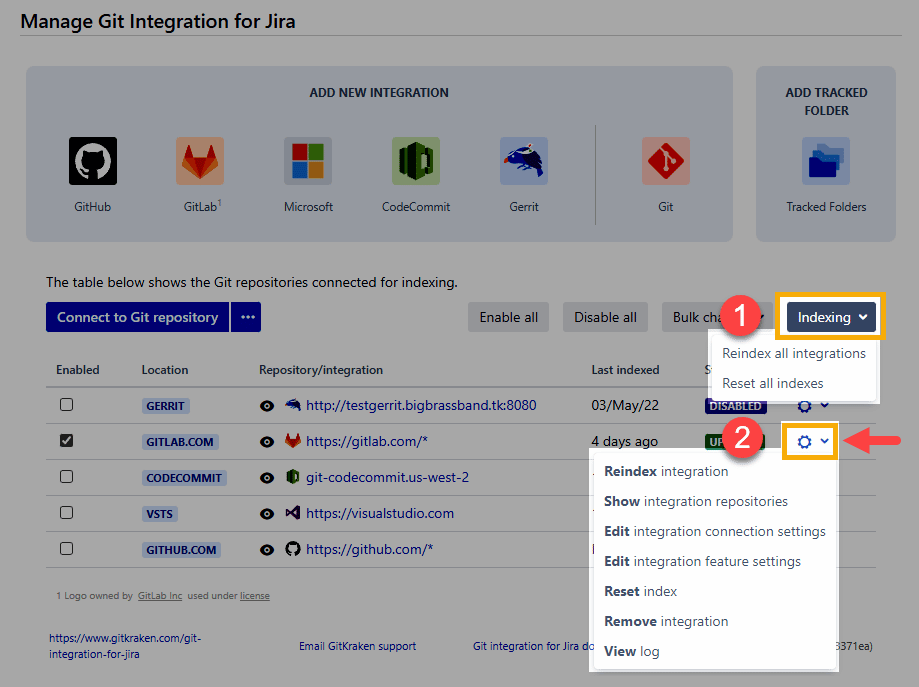Open the gear dropdown in the Gerrit row
The image size is (919, 687).
click(812, 406)
